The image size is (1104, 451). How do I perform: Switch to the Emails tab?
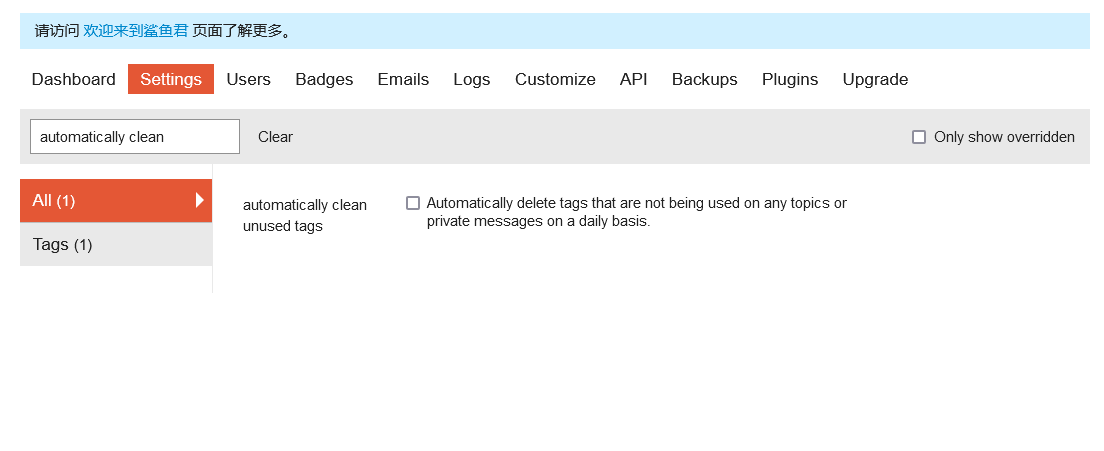(403, 80)
